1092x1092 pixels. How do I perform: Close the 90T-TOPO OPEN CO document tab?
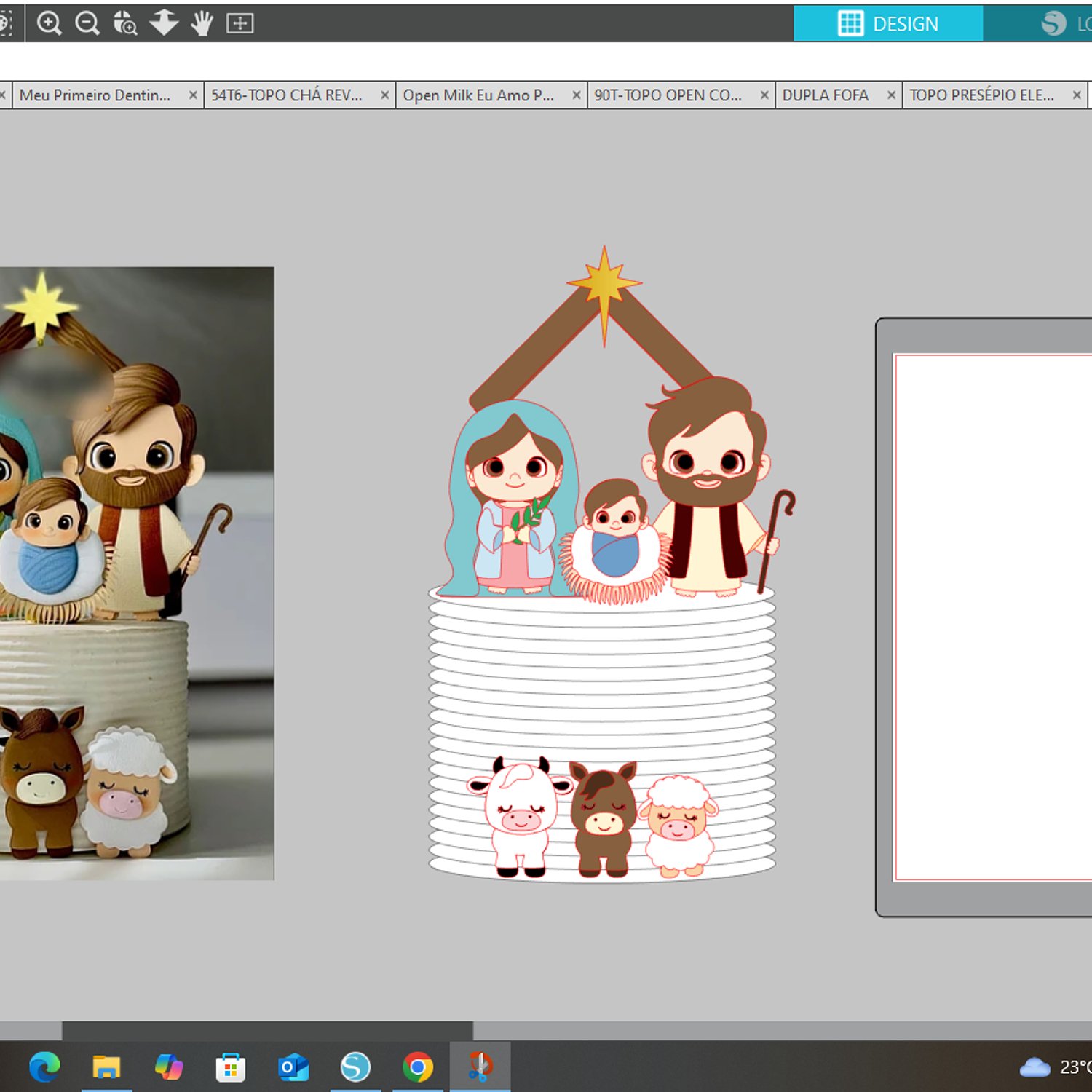coord(764,95)
